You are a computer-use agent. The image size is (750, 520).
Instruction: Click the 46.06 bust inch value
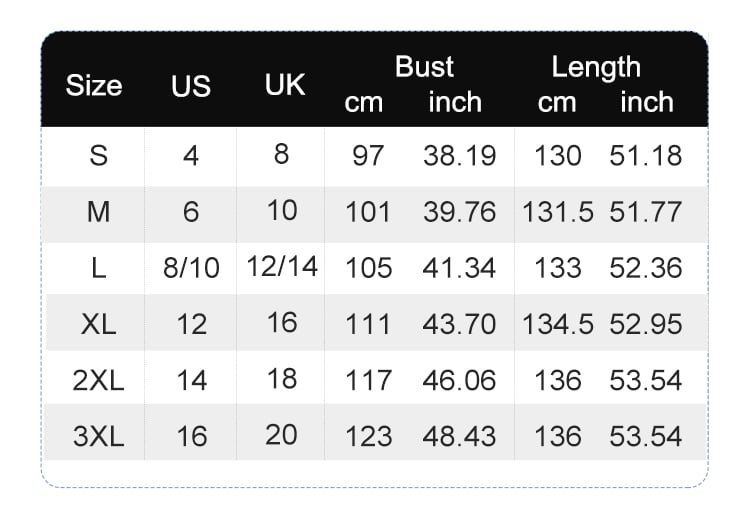coord(459,380)
